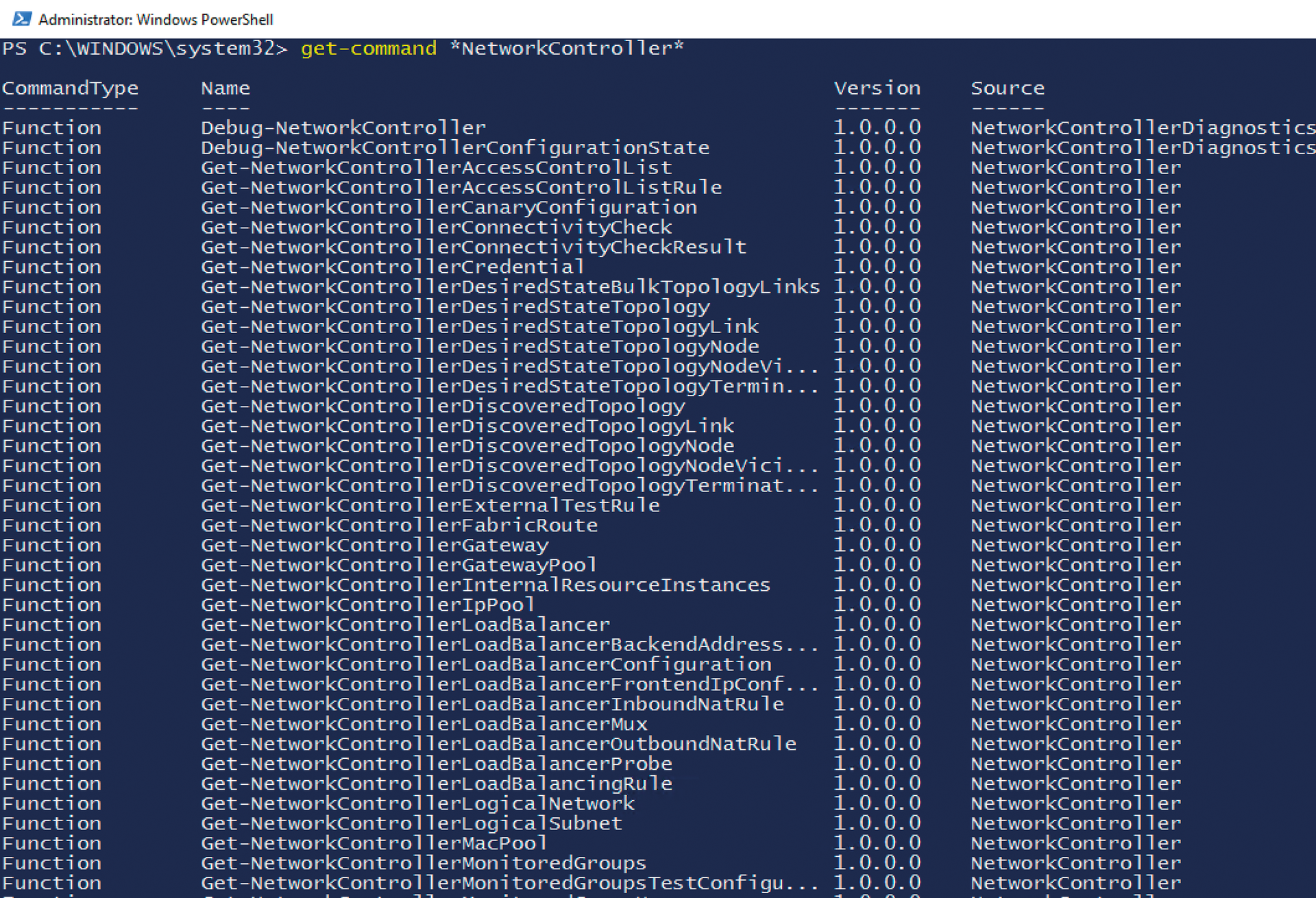Click the Get-NetworkControllerLoadBalancerProbe entry
The height and width of the screenshot is (898, 1316).
click(436, 763)
